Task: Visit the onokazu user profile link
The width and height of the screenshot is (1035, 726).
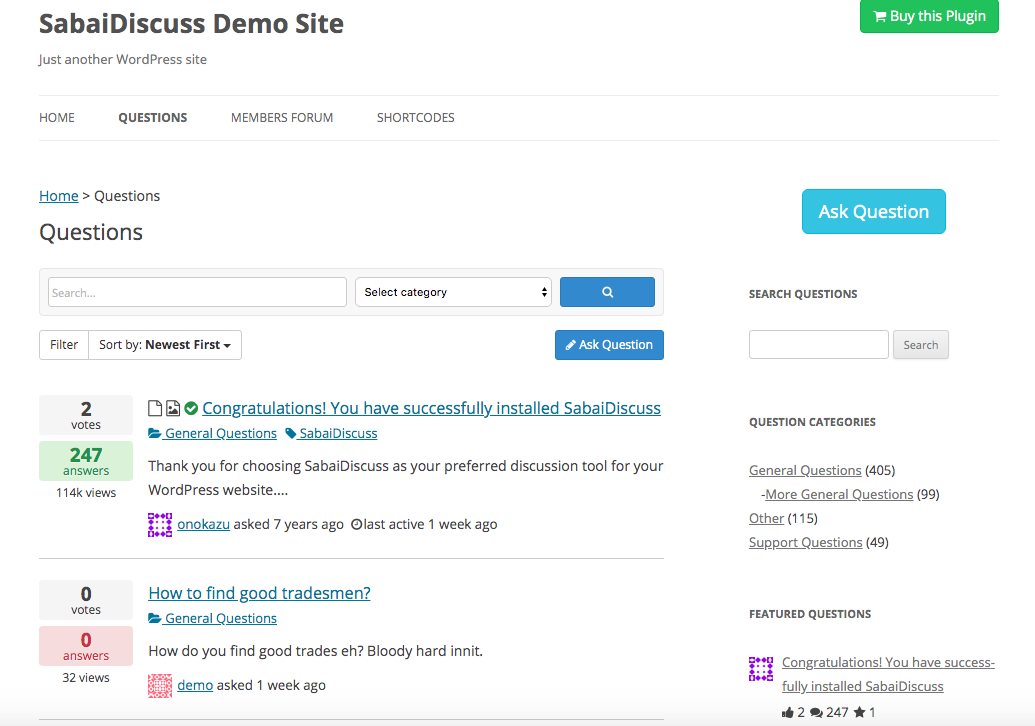Action: pyautogui.click(x=203, y=525)
